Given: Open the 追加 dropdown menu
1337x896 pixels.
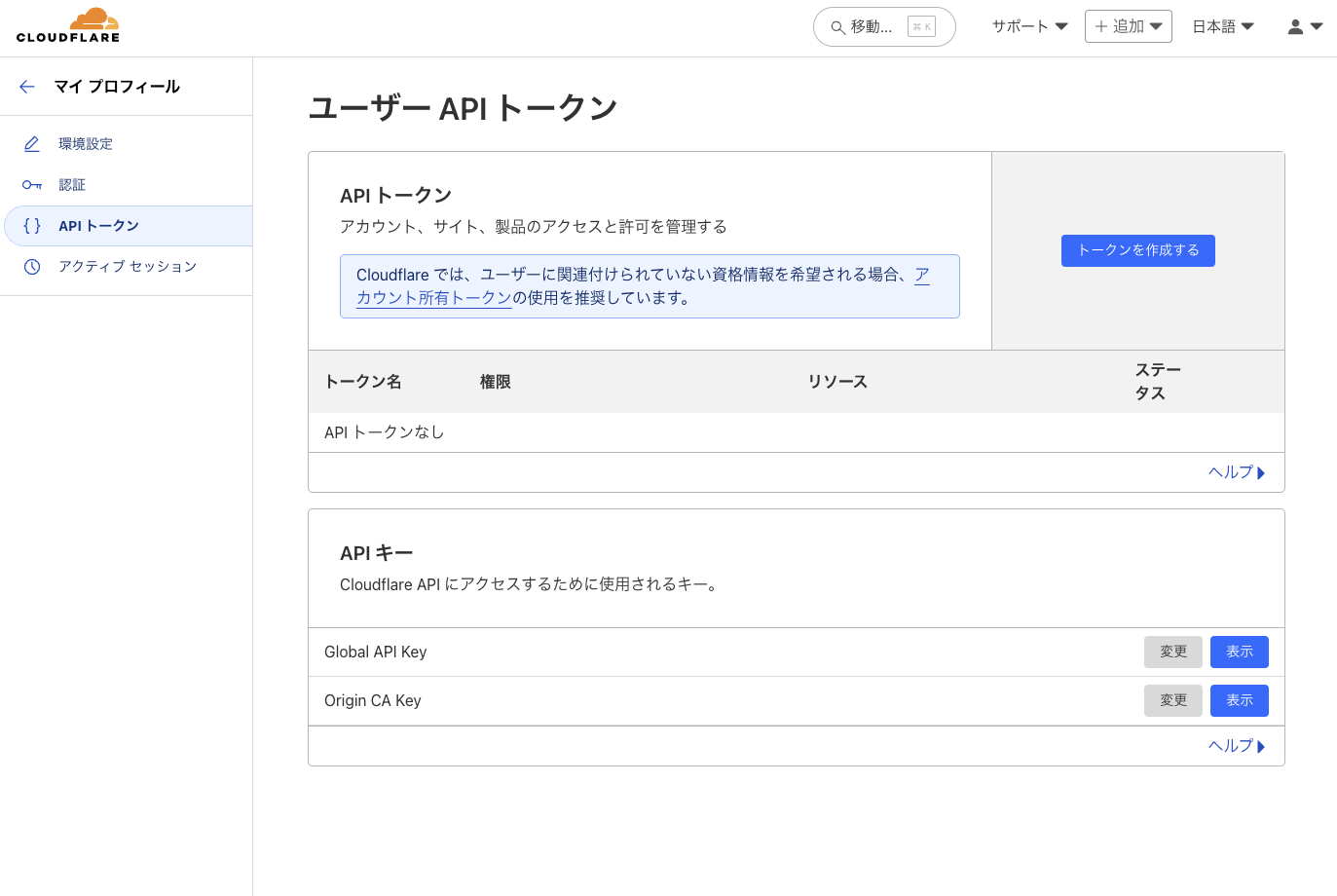Looking at the screenshot, I should pyautogui.click(x=1128, y=26).
